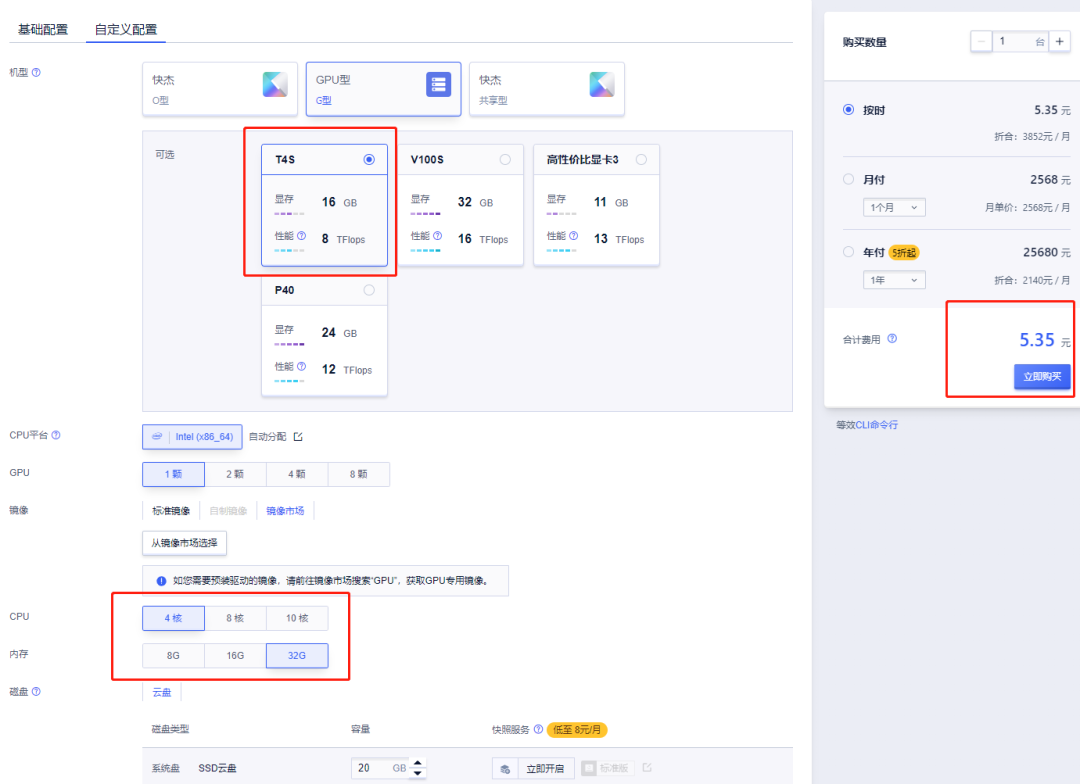Click the 5折起 discount badge

click(904, 252)
